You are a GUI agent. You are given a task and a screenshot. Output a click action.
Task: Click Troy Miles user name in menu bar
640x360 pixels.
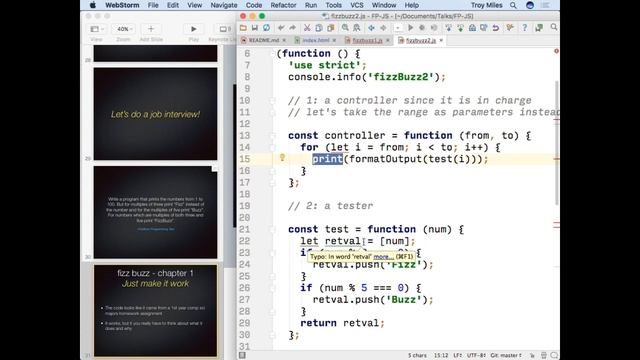point(487,5)
